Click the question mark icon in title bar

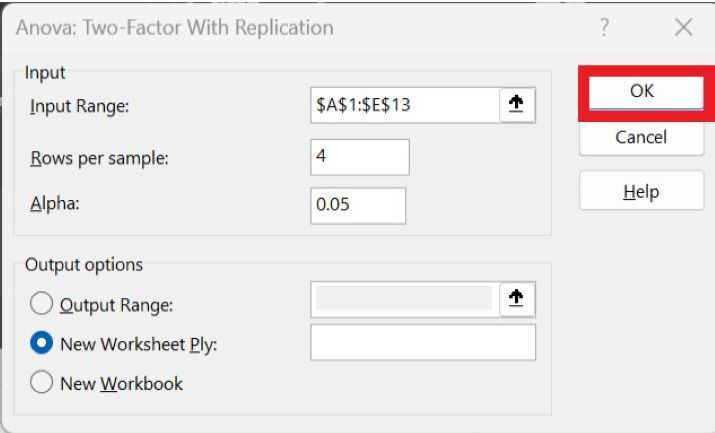tap(605, 28)
